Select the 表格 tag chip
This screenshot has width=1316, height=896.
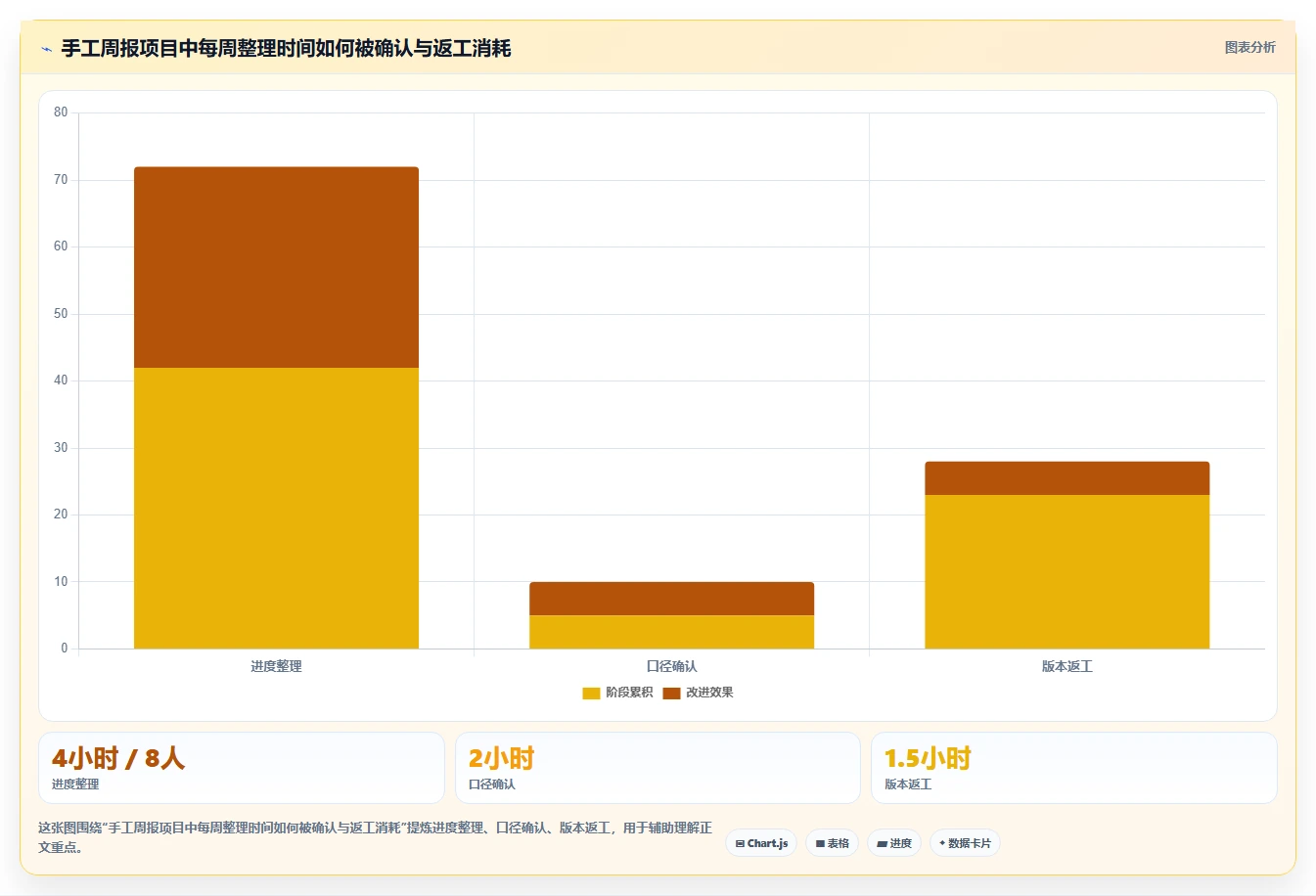pos(833,843)
